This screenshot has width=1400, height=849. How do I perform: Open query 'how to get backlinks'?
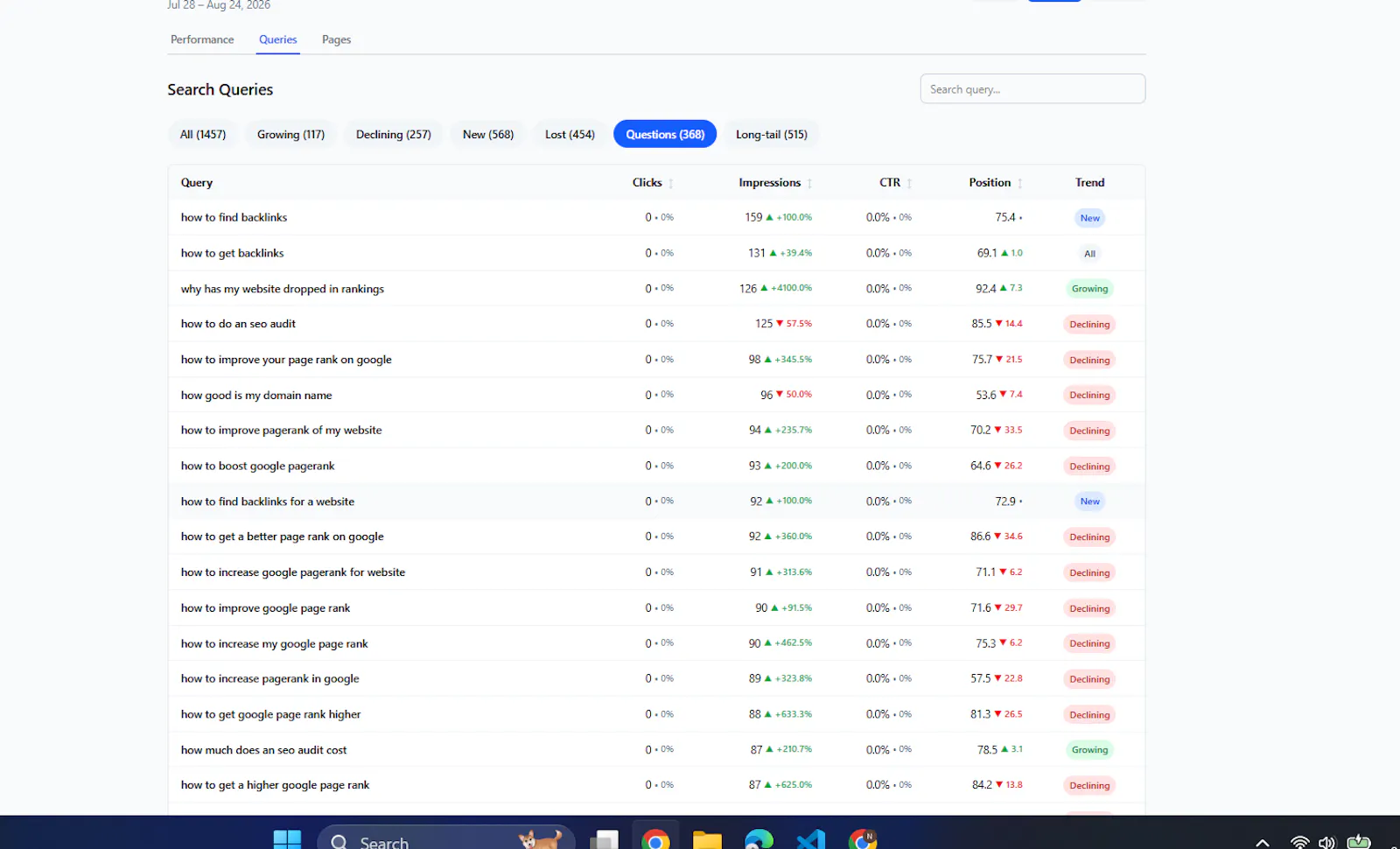pos(232,253)
